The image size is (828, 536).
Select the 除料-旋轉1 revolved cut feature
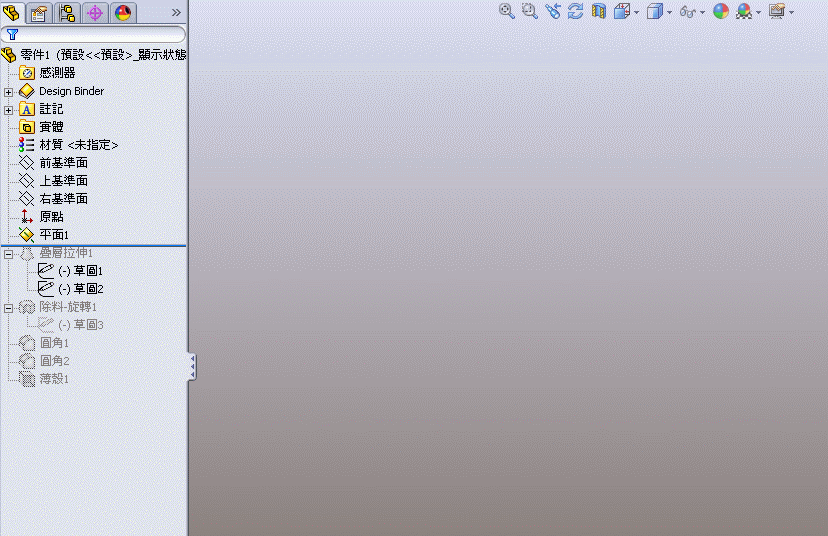pyautogui.click(x=58, y=307)
